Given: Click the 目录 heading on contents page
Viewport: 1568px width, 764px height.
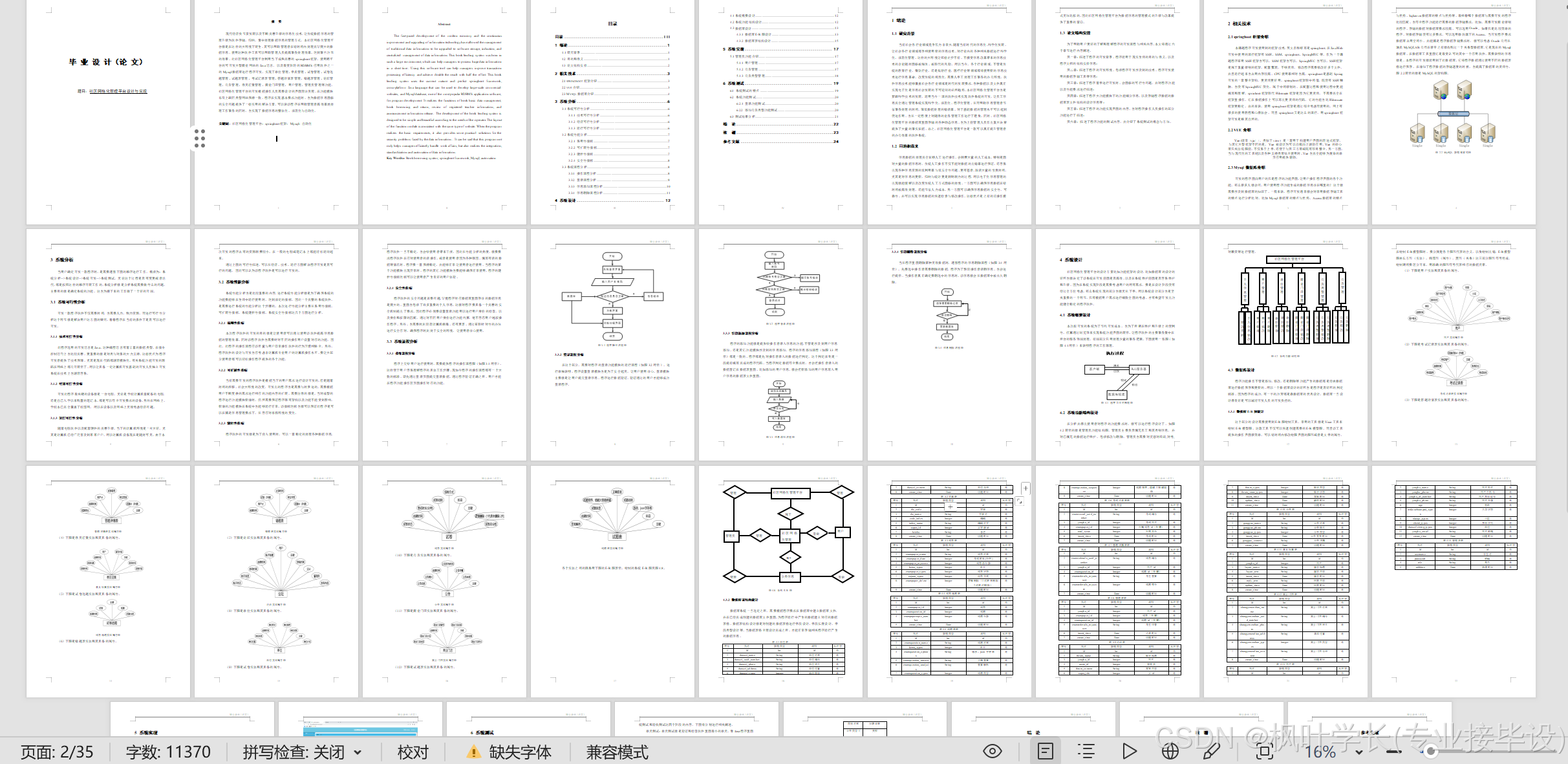Looking at the screenshot, I should 612,23.
